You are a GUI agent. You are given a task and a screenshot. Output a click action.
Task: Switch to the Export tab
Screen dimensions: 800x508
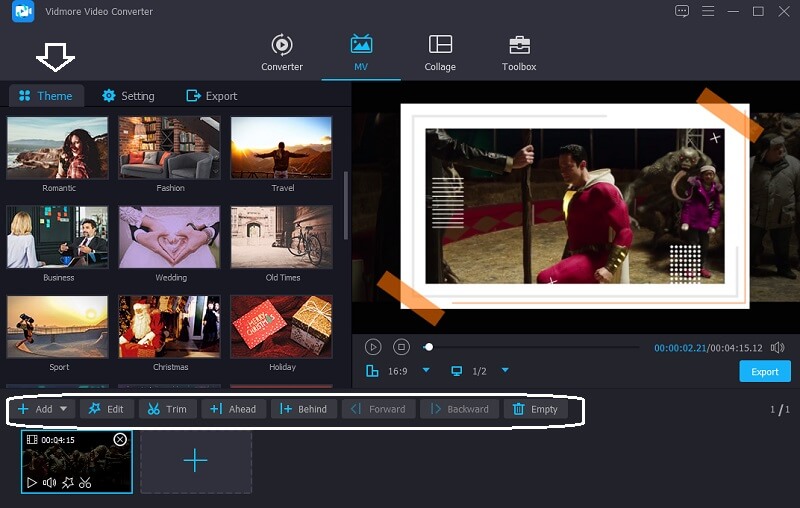pos(211,96)
